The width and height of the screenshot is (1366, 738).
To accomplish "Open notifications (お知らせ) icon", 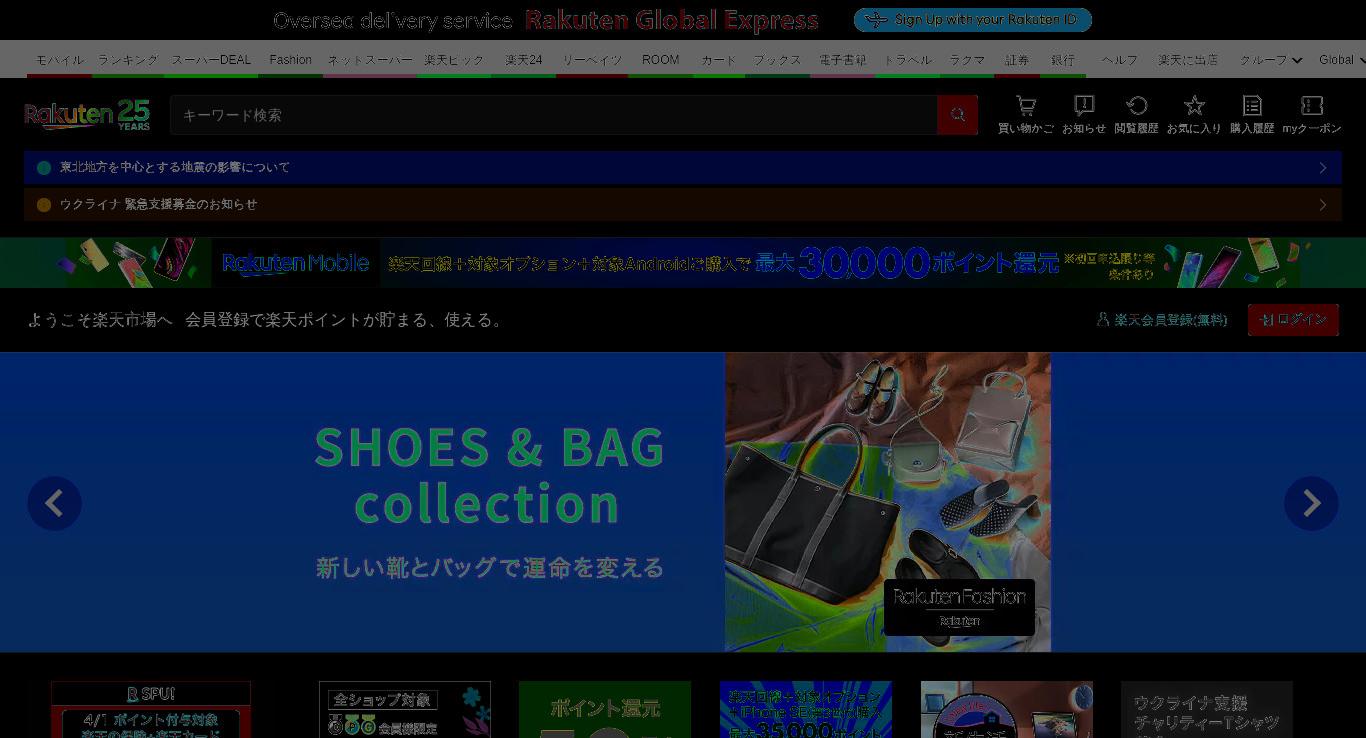I will pyautogui.click(x=1084, y=114).
